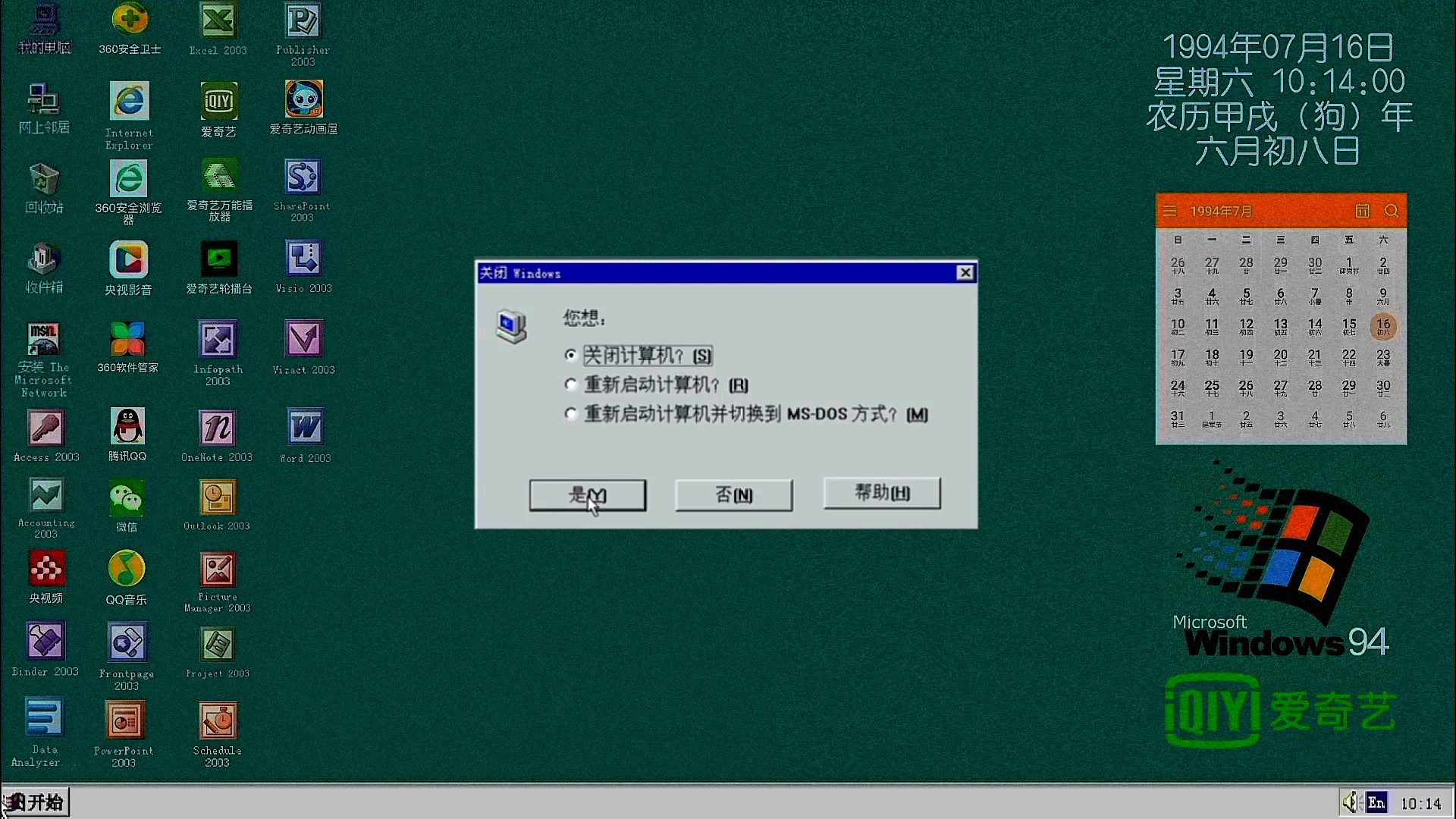The height and width of the screenshot is (819, 1456).
Task: Open Excel 2003 desktop shortcut
Action: 218,29
